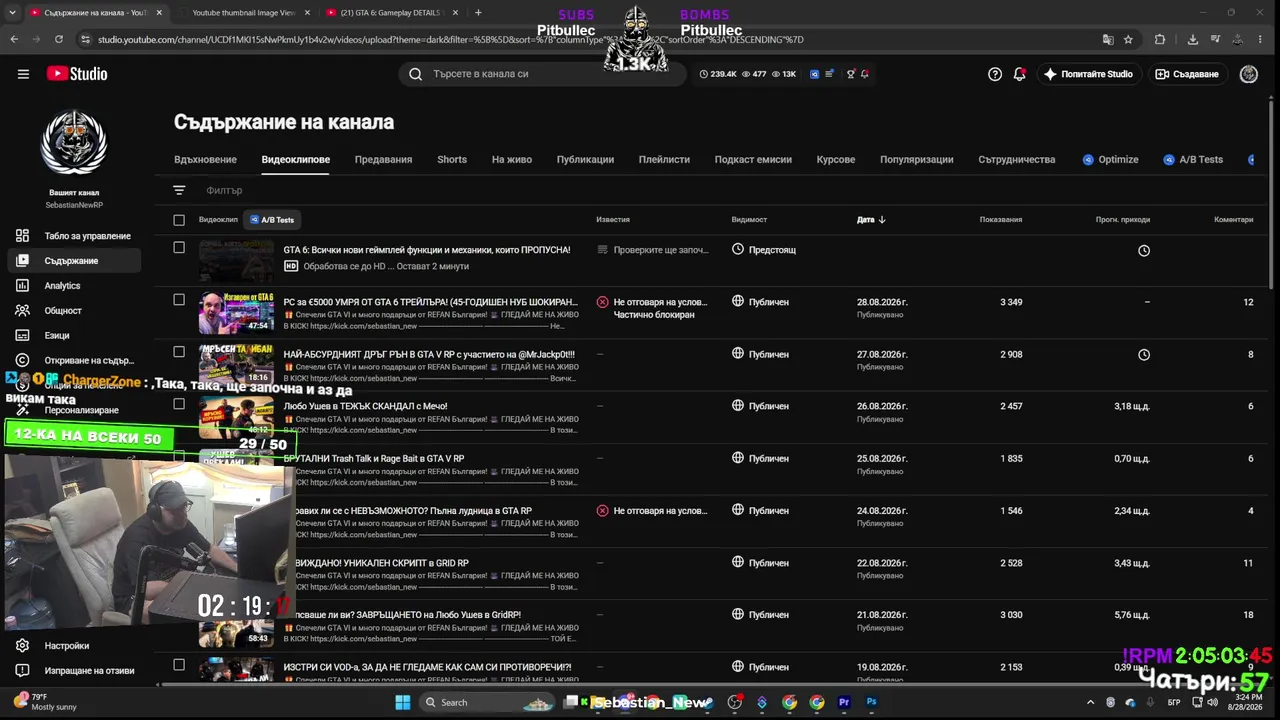Open video title PC за €5000 УМРЯ ОТ GTA 6

point(431,302)
